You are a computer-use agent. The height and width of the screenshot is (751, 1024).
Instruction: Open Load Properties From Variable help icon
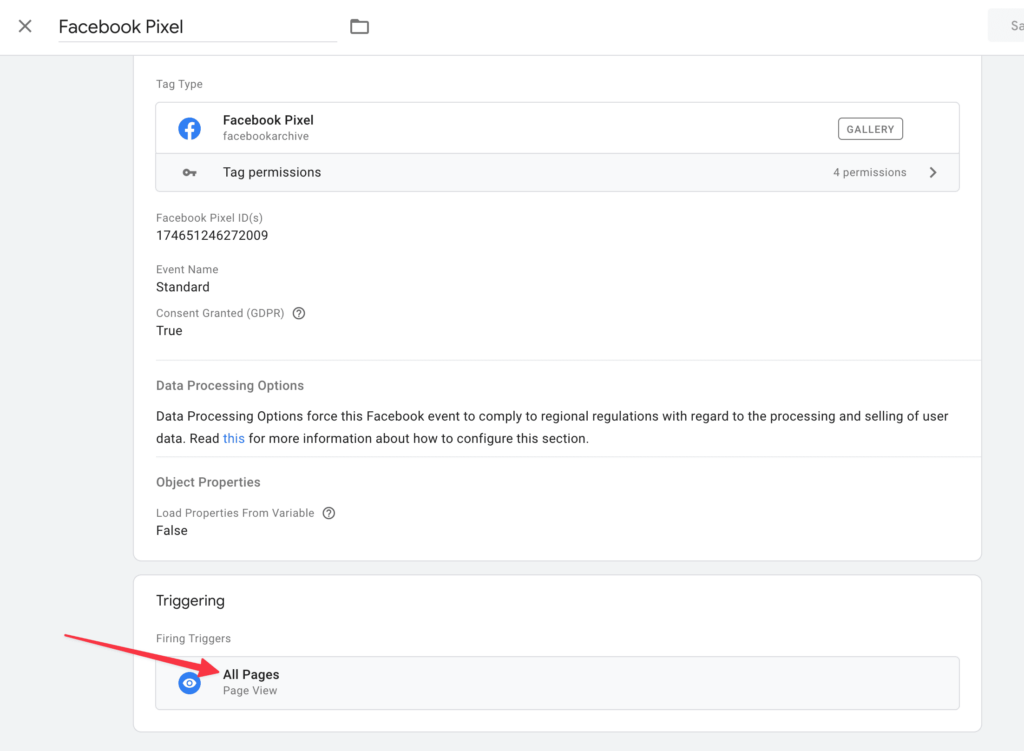point(329,513)
